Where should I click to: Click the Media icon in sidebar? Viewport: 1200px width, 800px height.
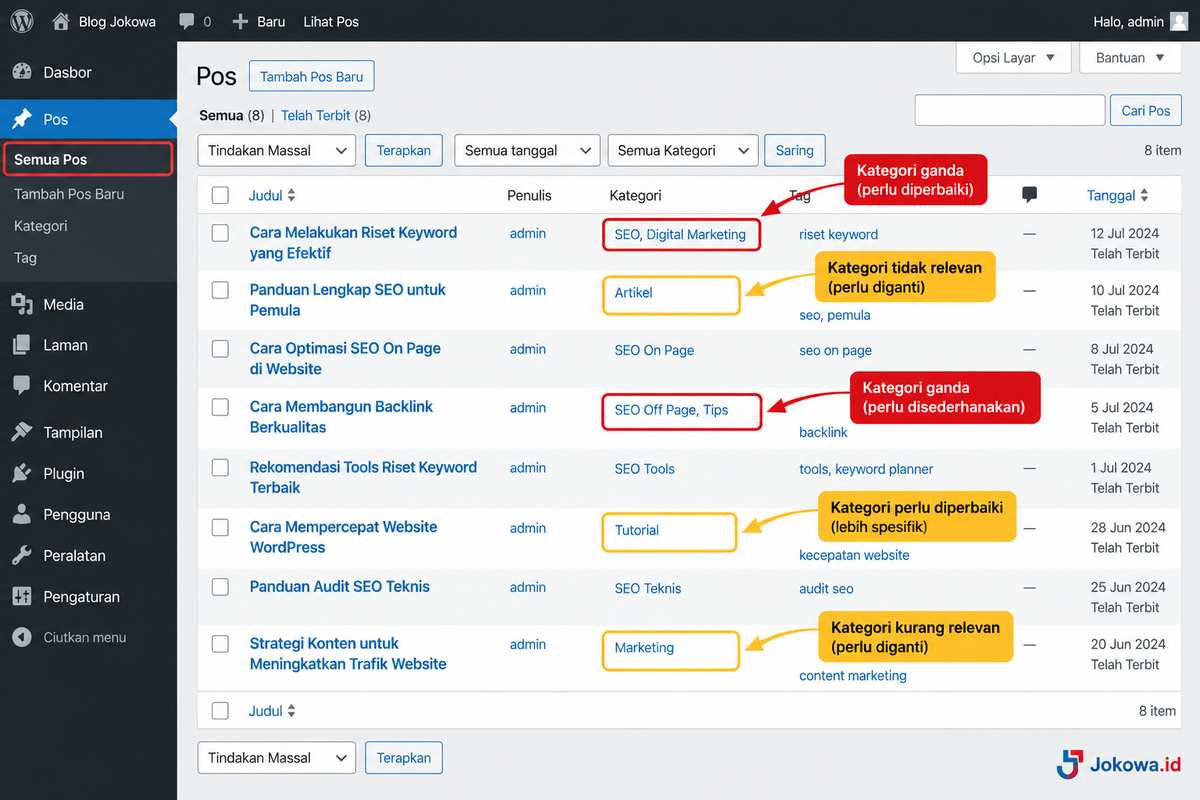tap(22, 304)
